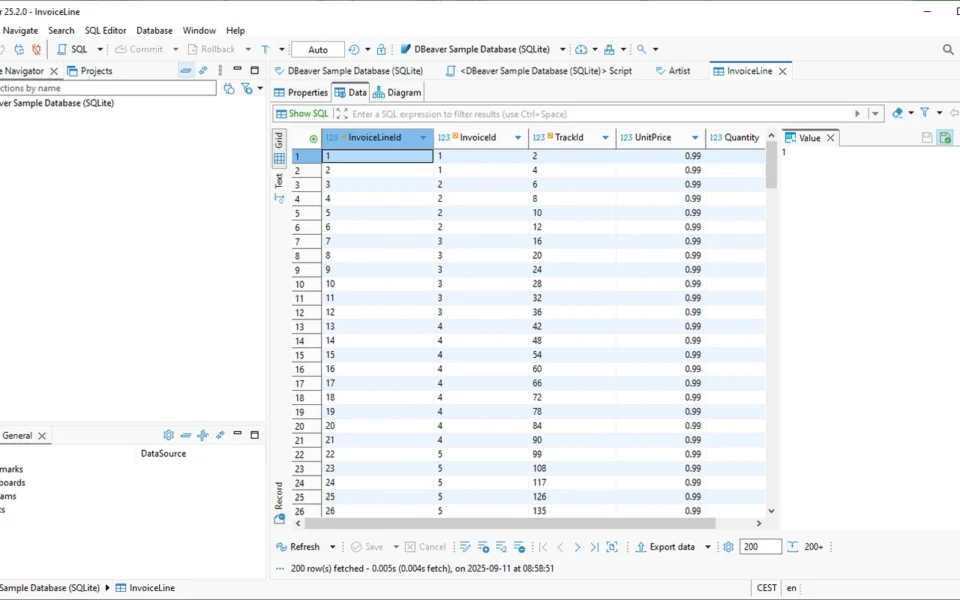
Task: Calculate total row count 200+
Action: click(806, 547)
